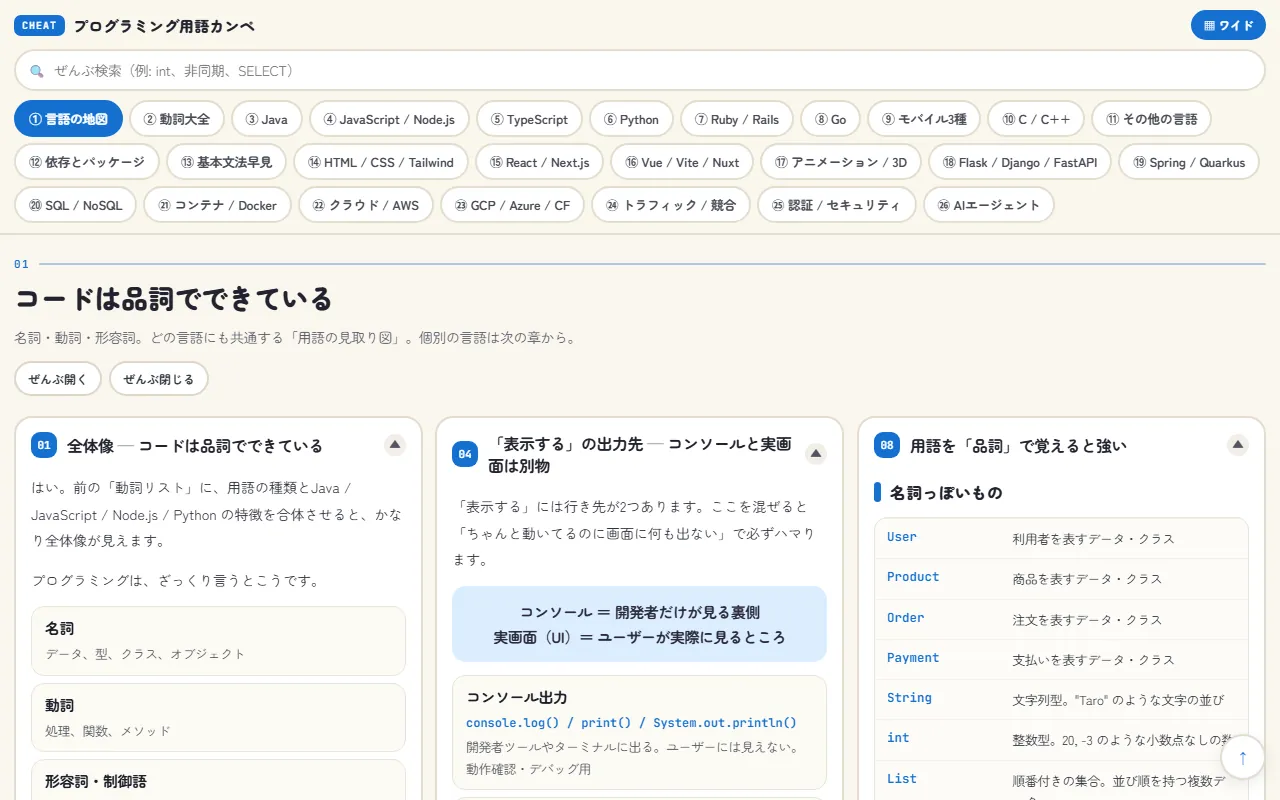
Task: Click the 名詞っぽいもの subheading
Action: pyautogui.click(x=946, y=493)
